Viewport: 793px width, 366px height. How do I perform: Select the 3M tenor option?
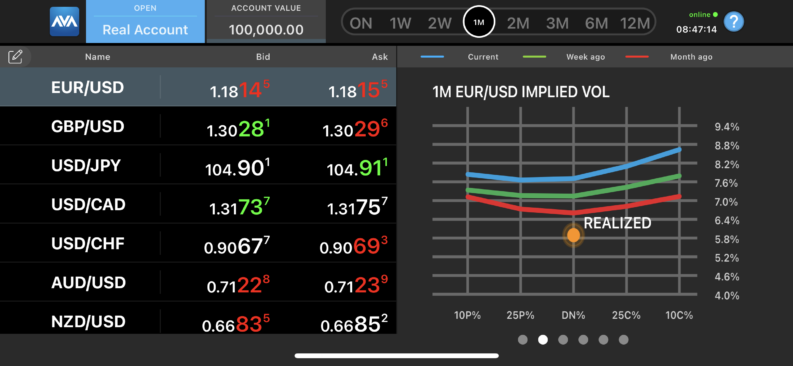pos(557,23)
